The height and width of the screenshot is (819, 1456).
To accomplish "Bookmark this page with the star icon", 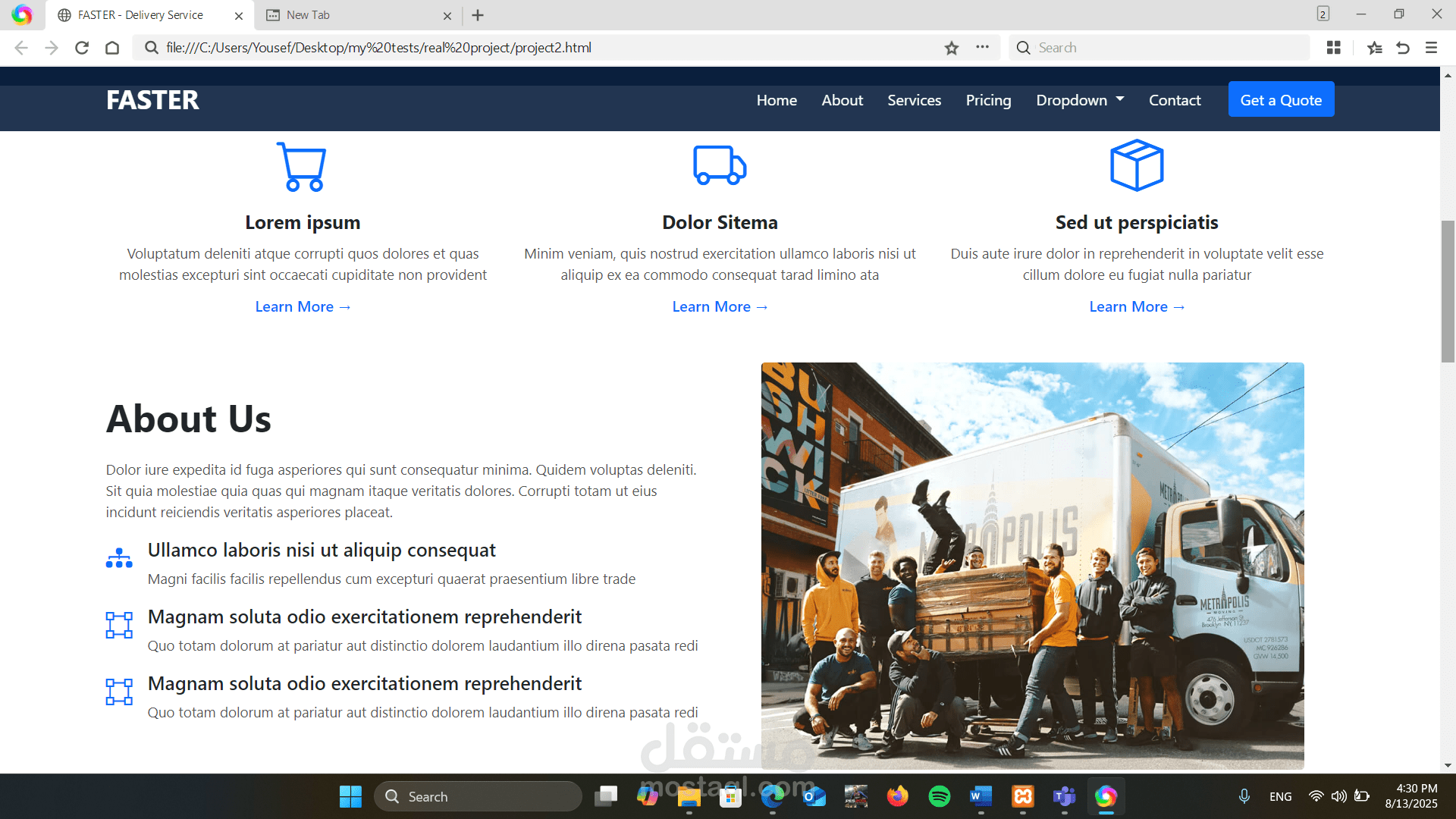I will [x=952, y=48].
